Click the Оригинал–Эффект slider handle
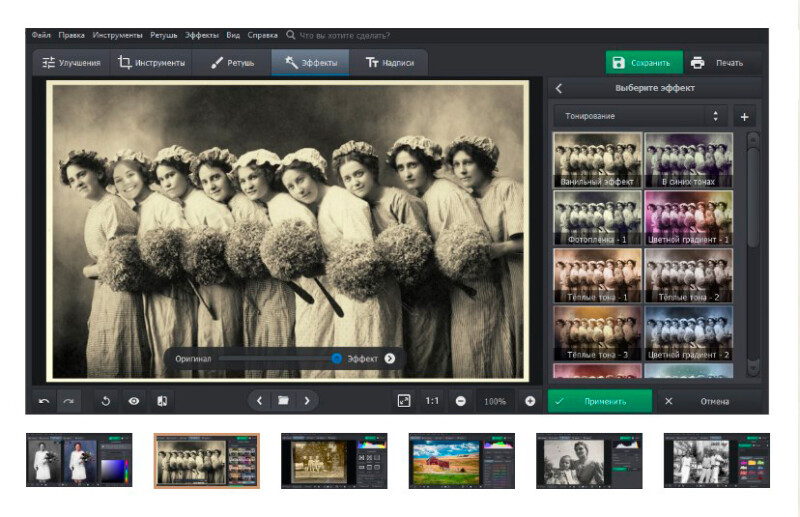This screenshot has width=800, height=517. click(337, 358)
